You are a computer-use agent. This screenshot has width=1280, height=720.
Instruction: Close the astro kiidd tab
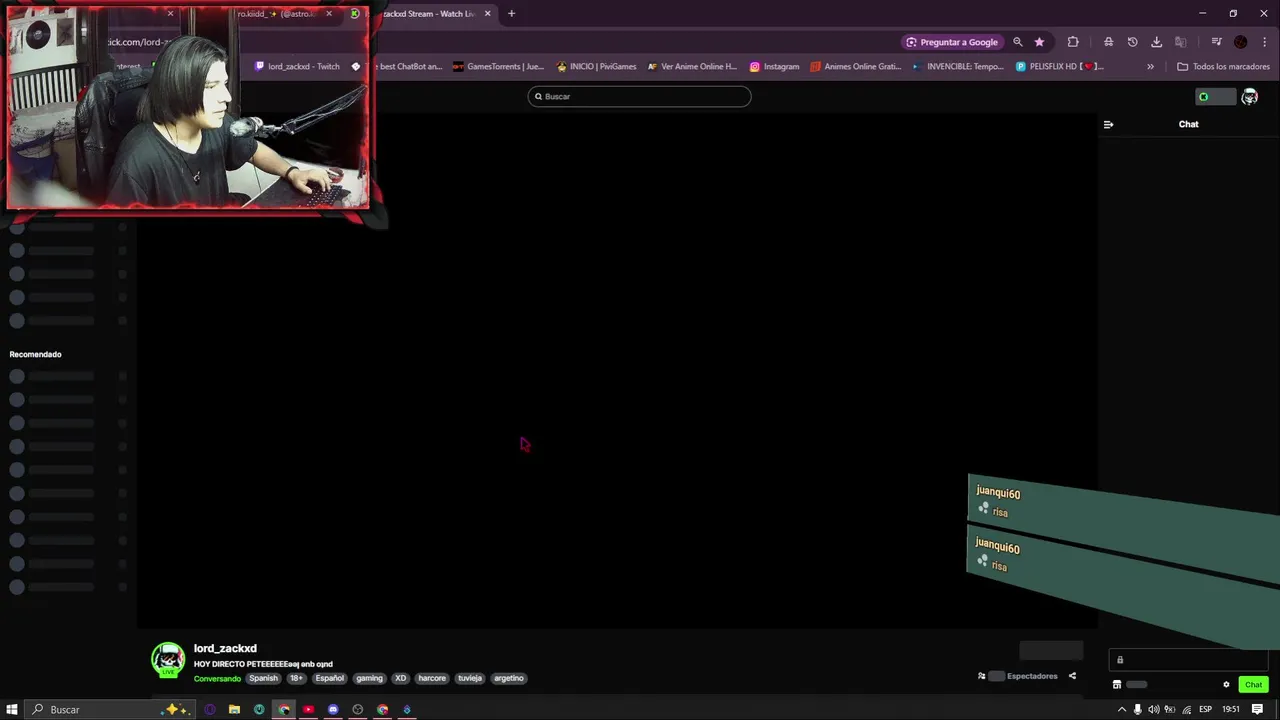point(329,14)
